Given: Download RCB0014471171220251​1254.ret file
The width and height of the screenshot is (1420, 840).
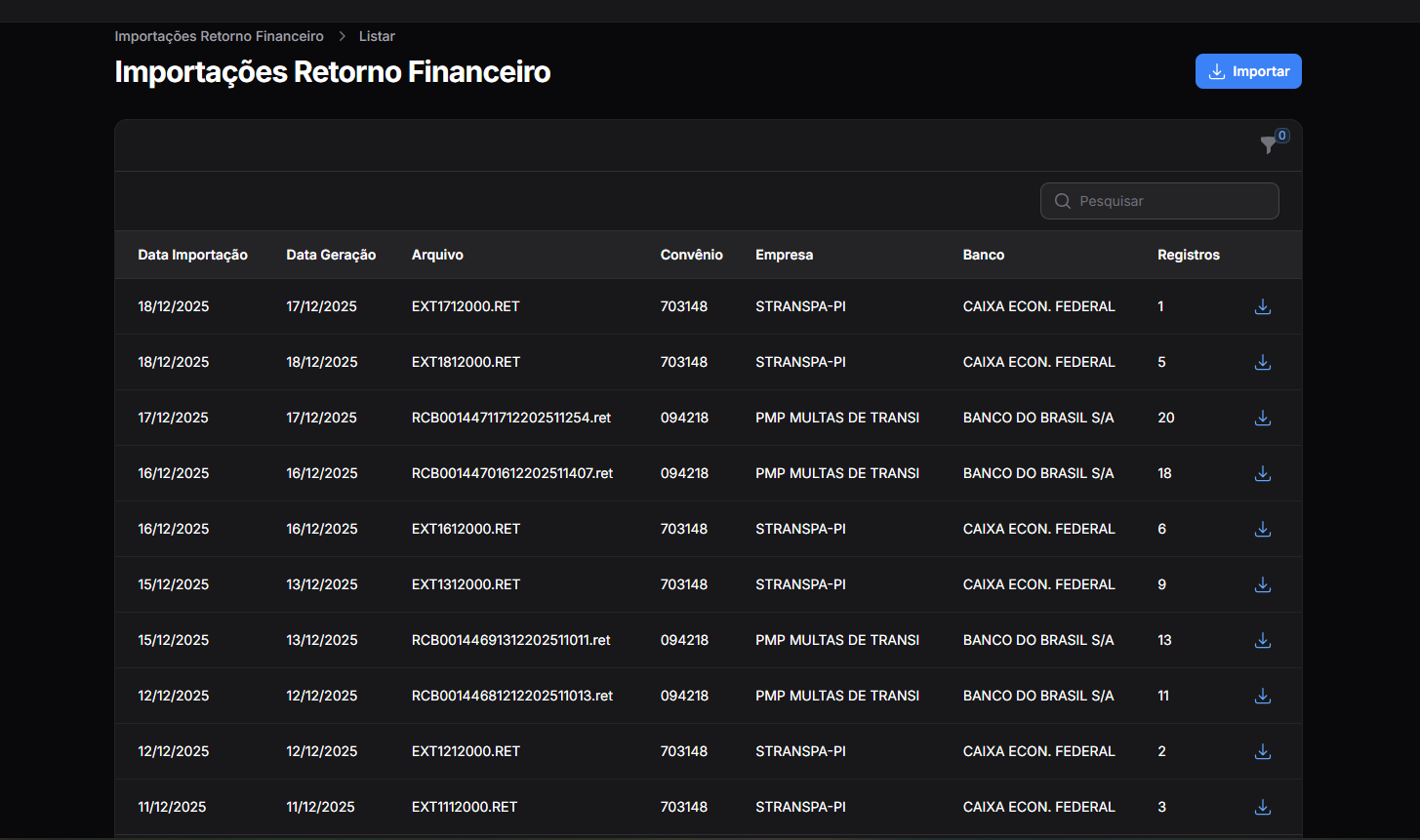Looking at the screenshot, I should (1262, 418).
